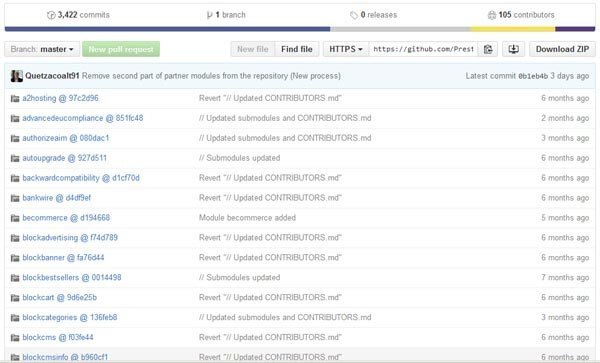Click '5 months ago' in becommerce row

coord(565,218)
